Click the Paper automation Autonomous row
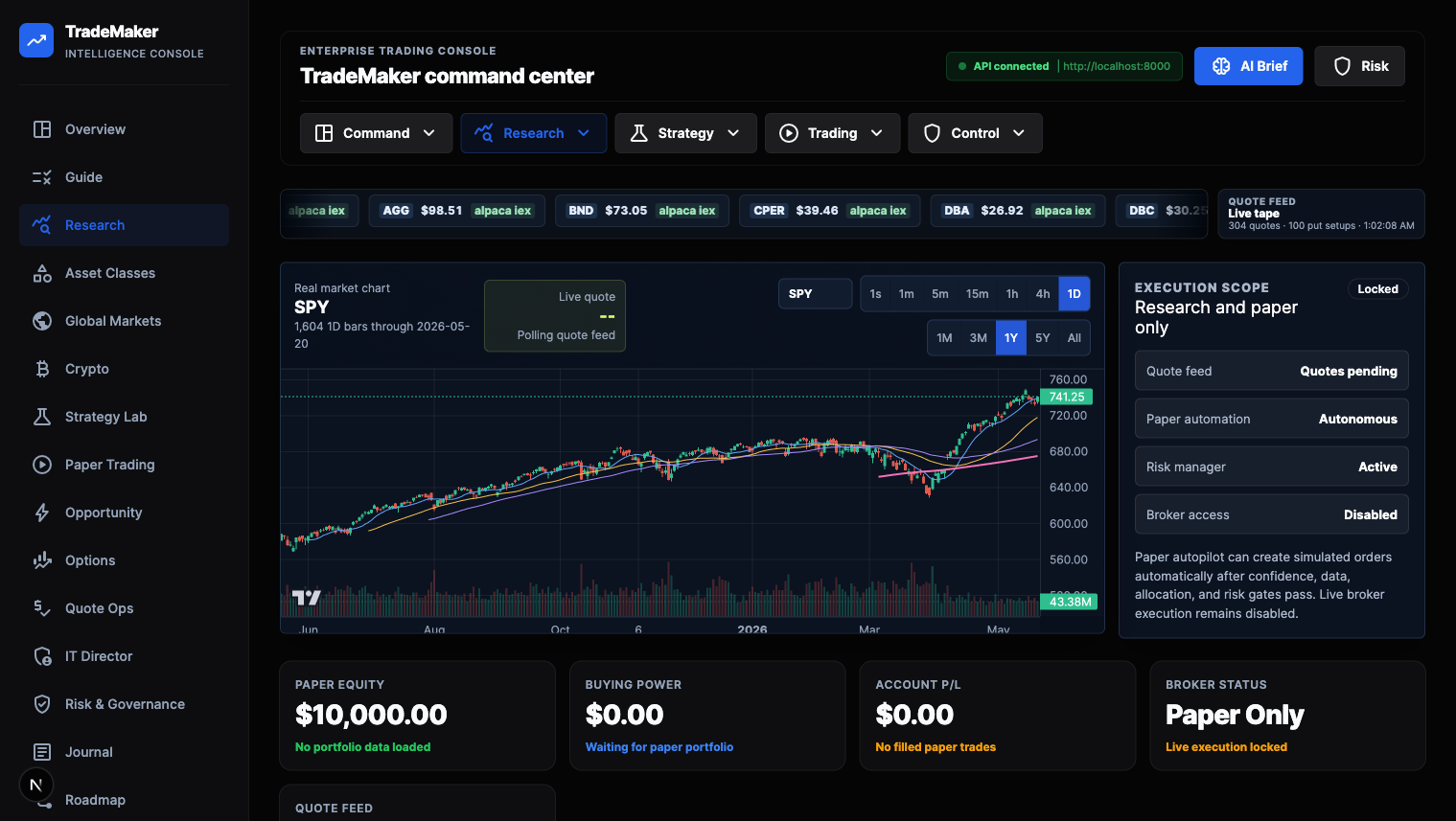The width and height of the screenshot is (1456, 821). coord(1272,419)
